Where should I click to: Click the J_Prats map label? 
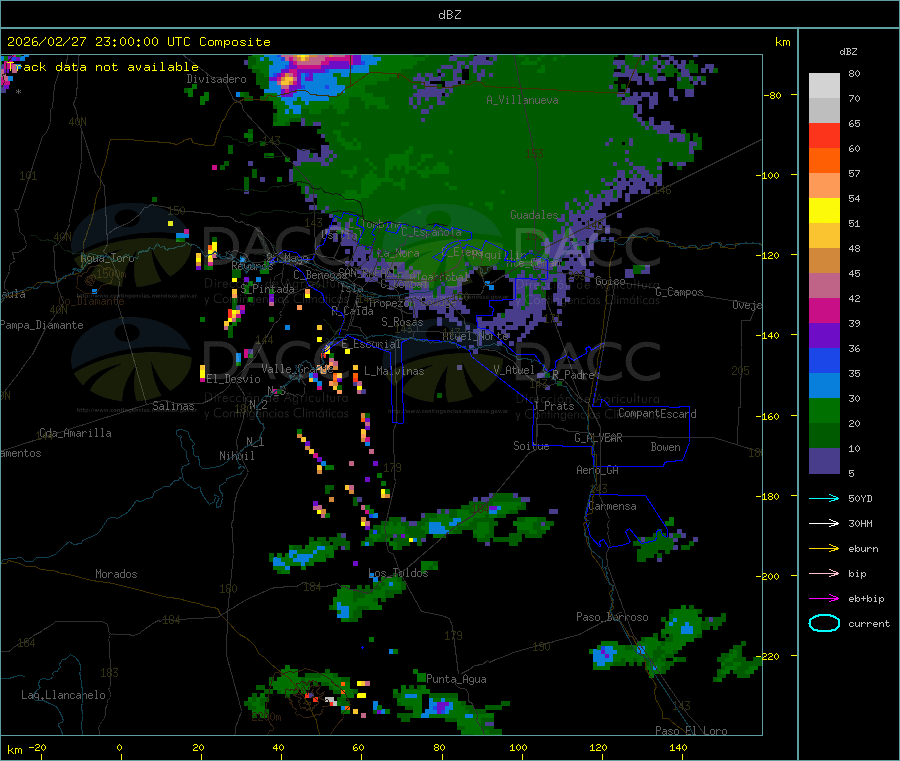click(554, 405)
